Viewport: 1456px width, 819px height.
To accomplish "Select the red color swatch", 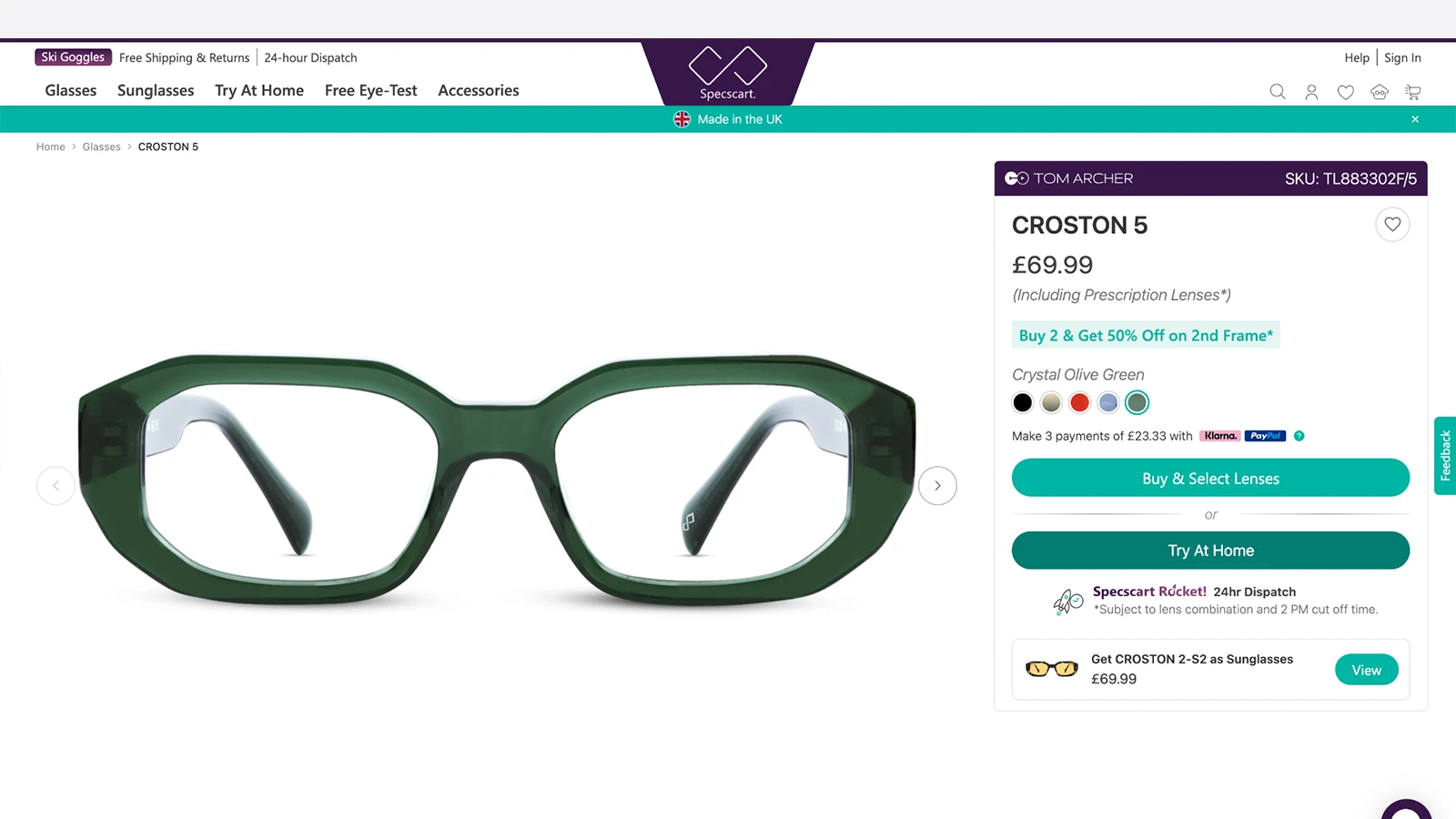I will [1079, 402].
